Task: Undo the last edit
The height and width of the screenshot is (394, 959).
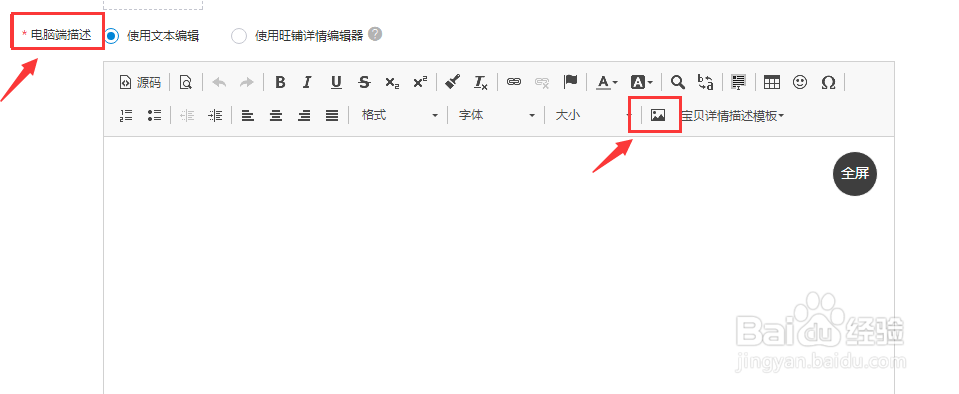Action: (x=219, y=82)
